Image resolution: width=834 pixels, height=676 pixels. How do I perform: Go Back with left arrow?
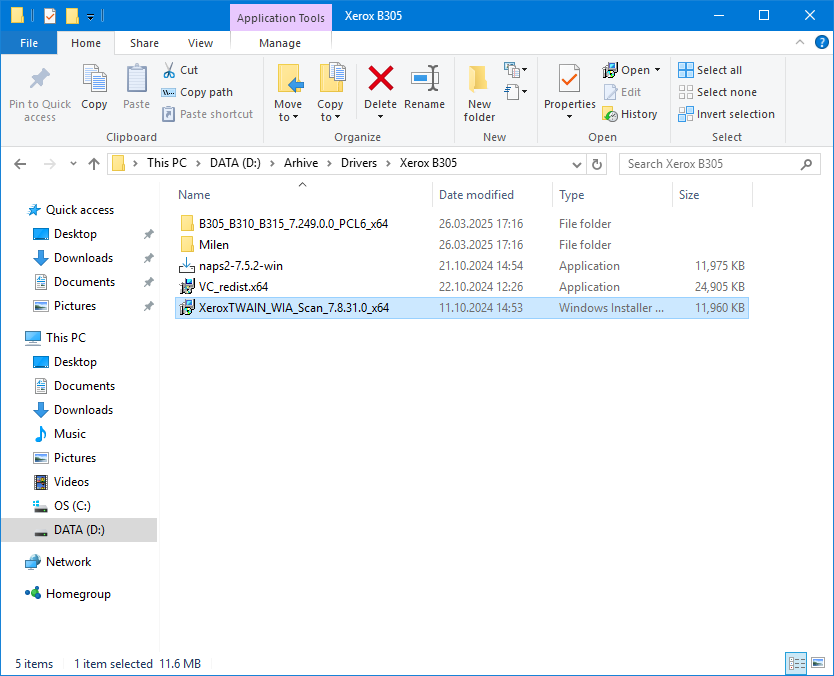point(20,164)
